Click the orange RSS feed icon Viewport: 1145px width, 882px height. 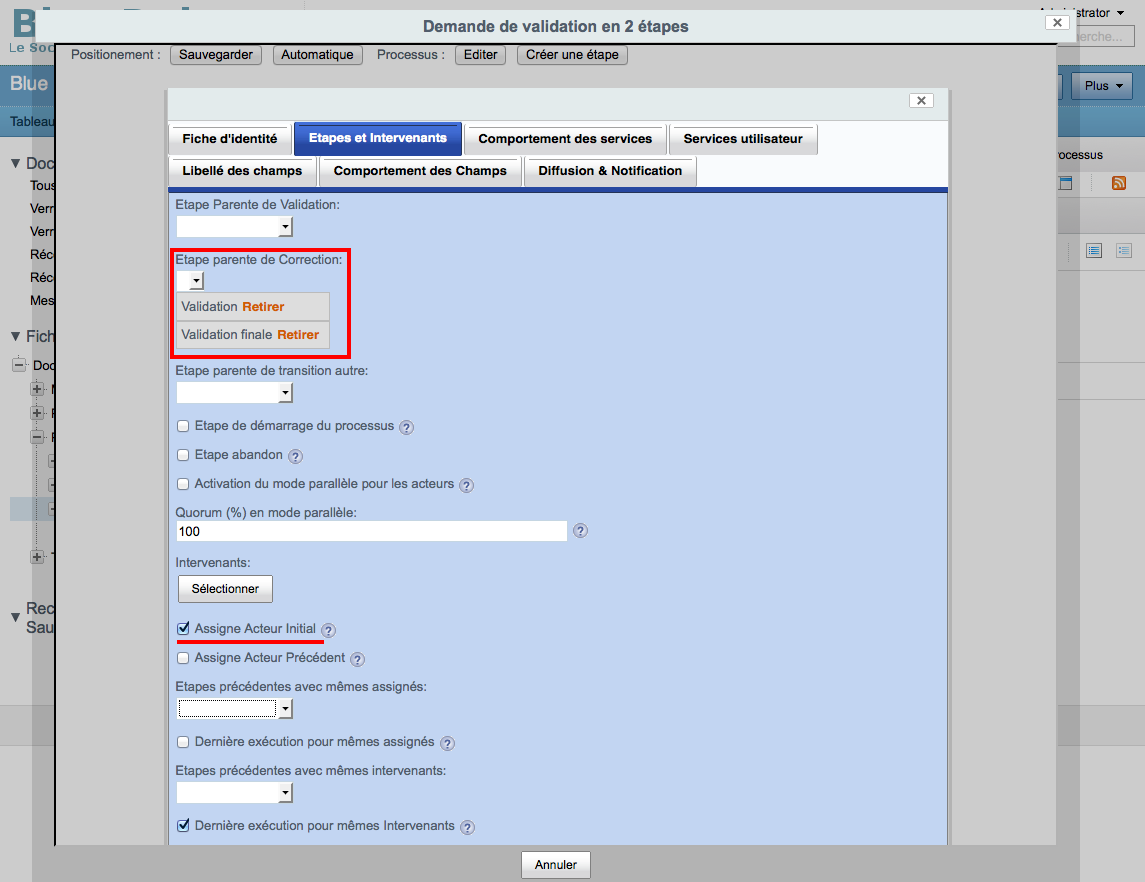click(x=1119, y=183)
